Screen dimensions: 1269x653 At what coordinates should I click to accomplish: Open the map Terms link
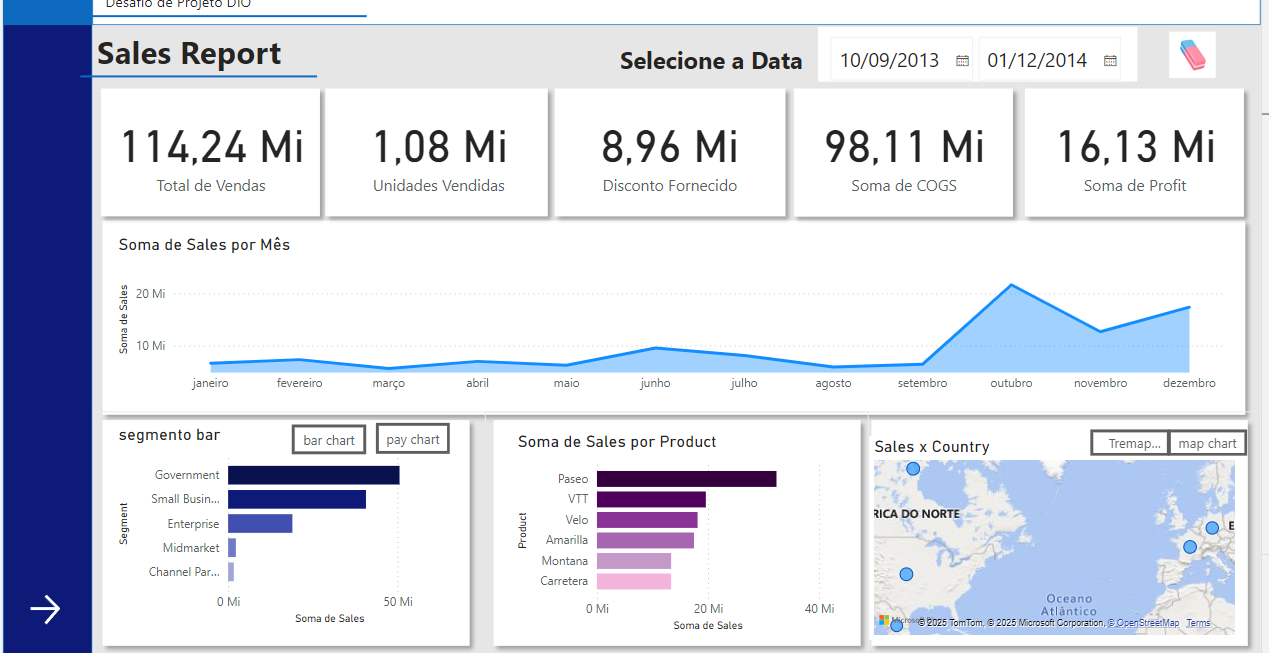1198,623
